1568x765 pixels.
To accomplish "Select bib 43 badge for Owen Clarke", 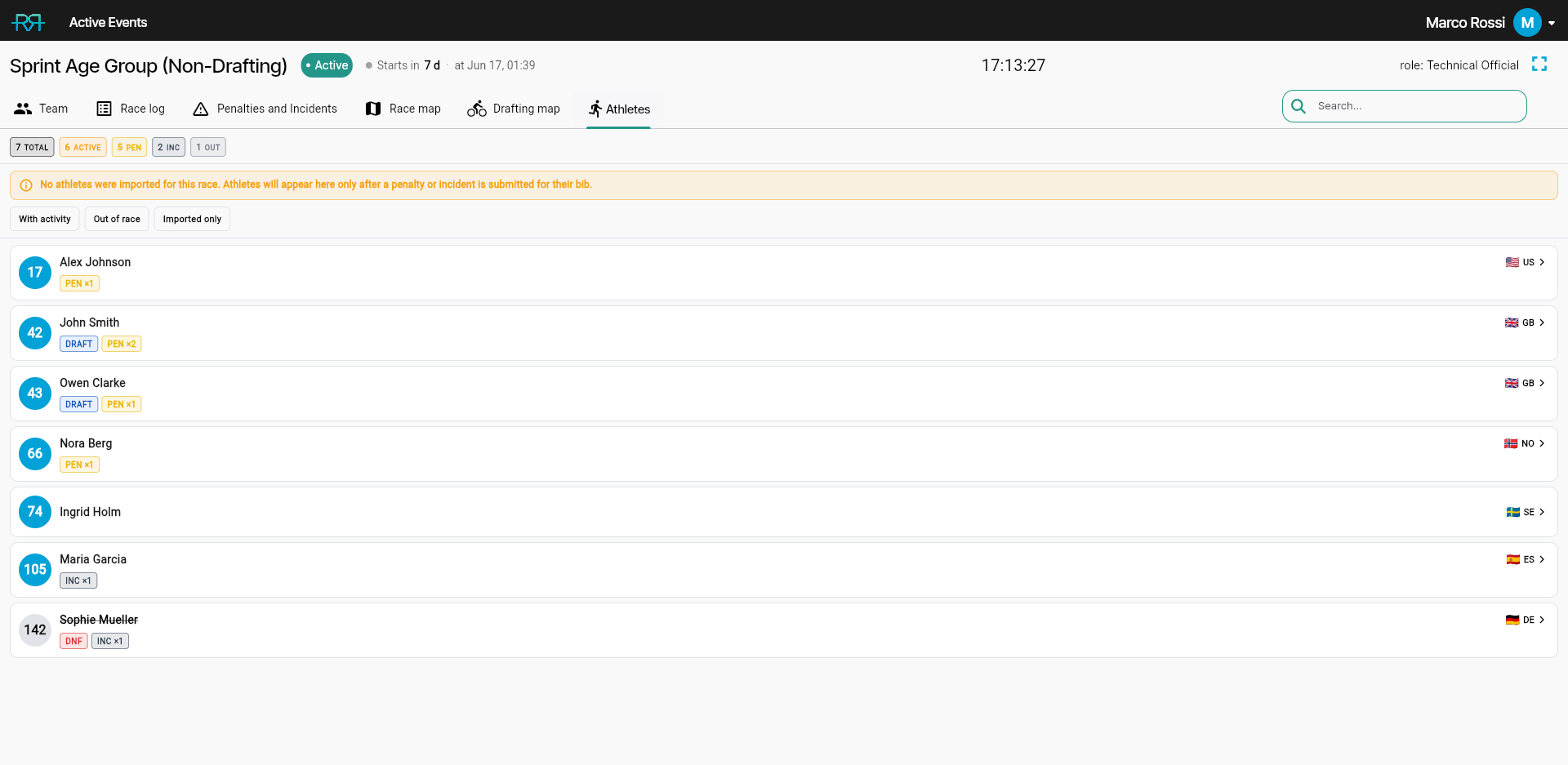I will tap(35, 394).
